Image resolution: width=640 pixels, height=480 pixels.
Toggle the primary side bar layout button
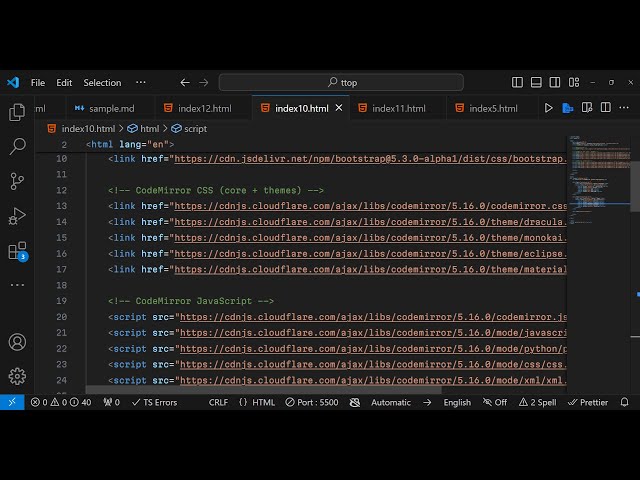(x=518, y=83)
